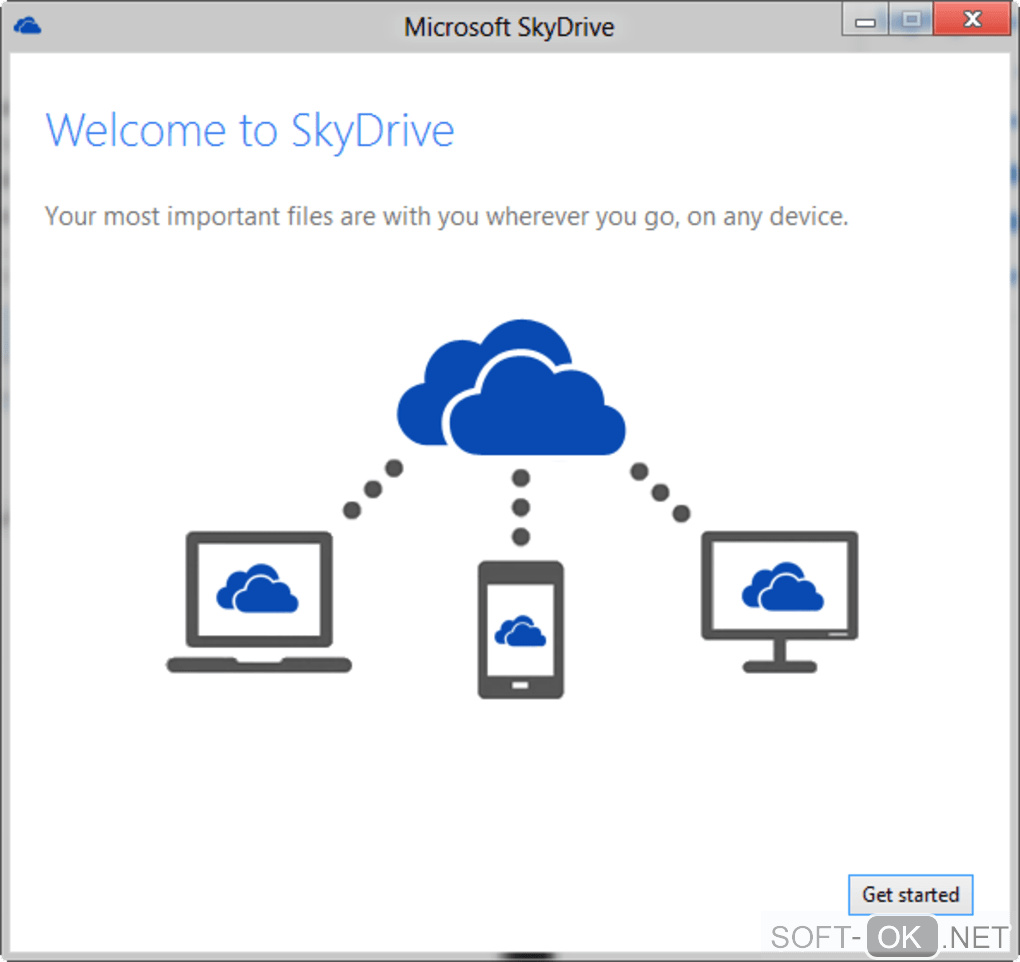Click the disabled maximize button

[x=911, y=20]
